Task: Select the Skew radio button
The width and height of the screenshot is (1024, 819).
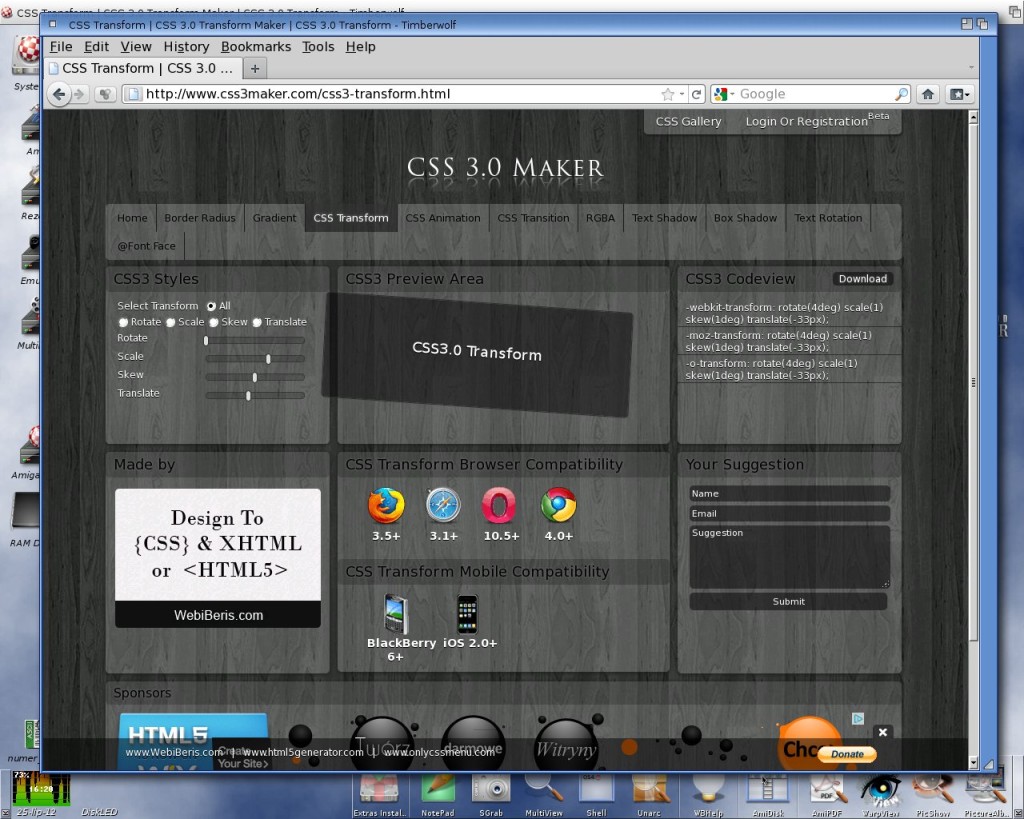Action: (x=214, y=322)
